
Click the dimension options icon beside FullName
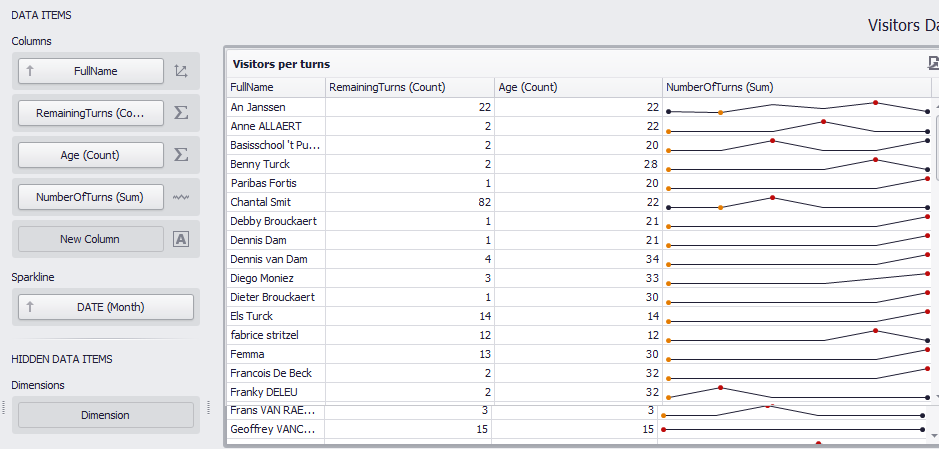tap(181, 71)
